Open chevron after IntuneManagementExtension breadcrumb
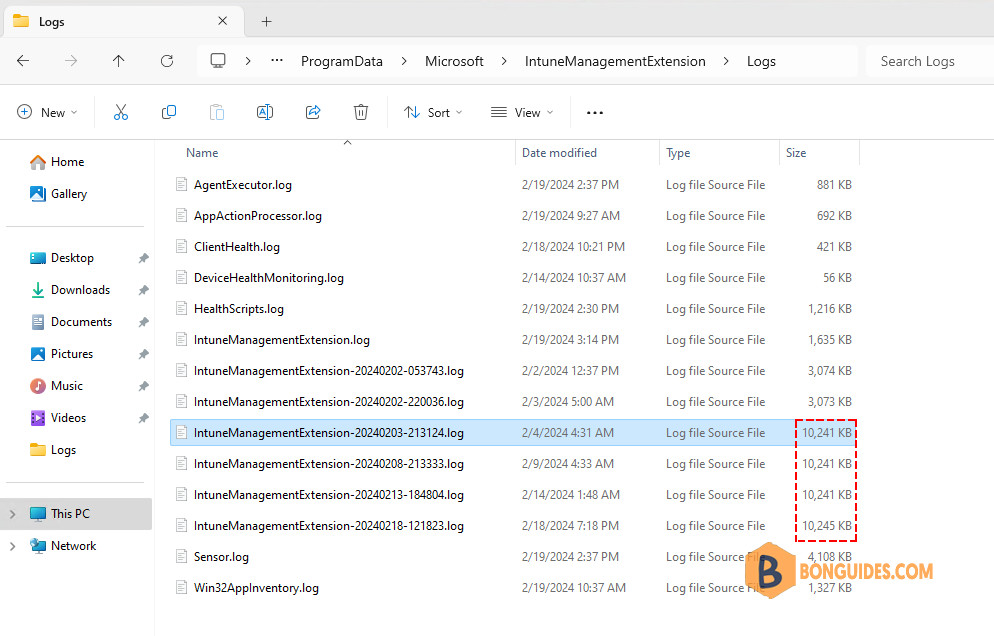The image size is (994, 636). [x=726, y=61]
